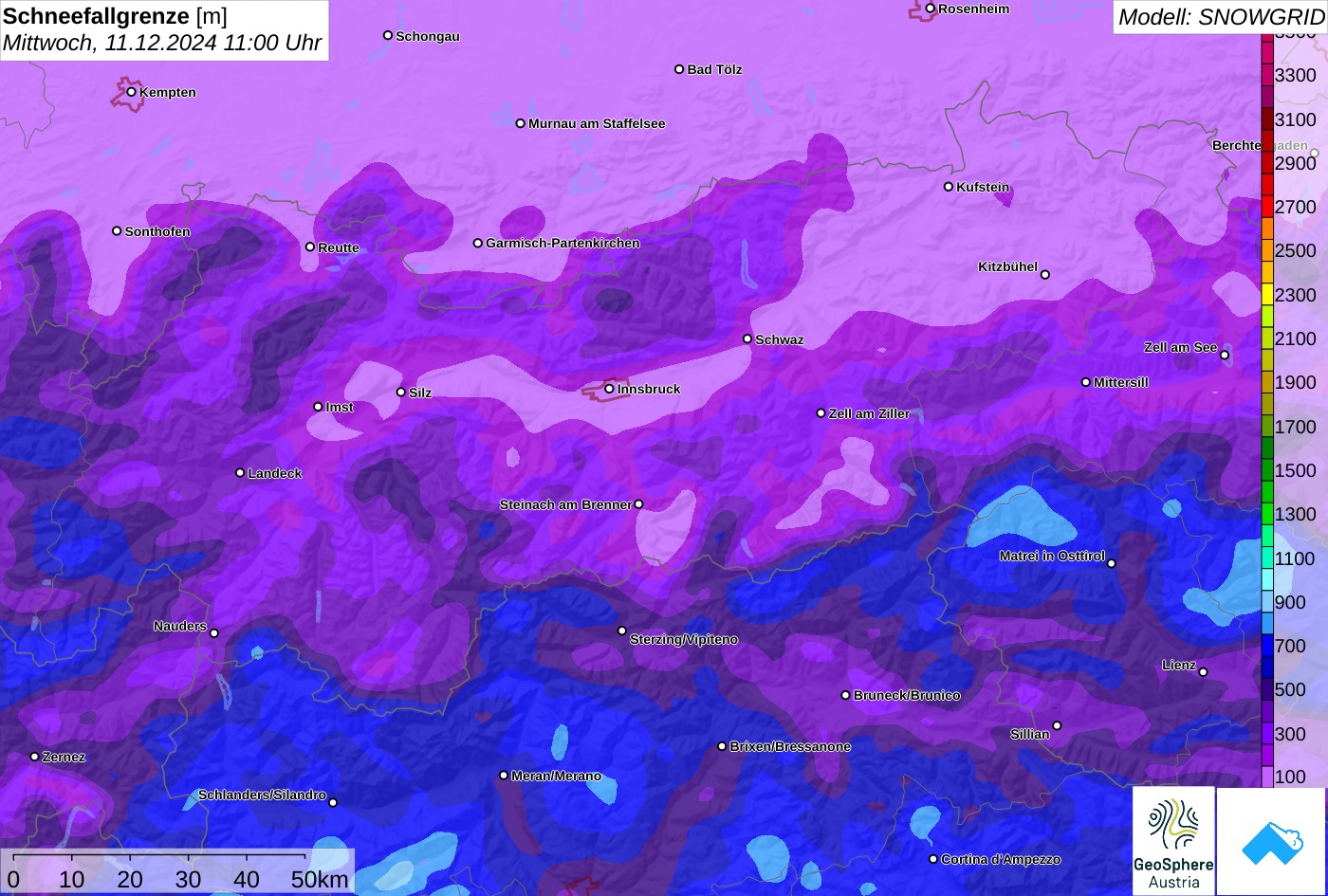Click the Steinach am Brenner label

[x=565, y=504]
